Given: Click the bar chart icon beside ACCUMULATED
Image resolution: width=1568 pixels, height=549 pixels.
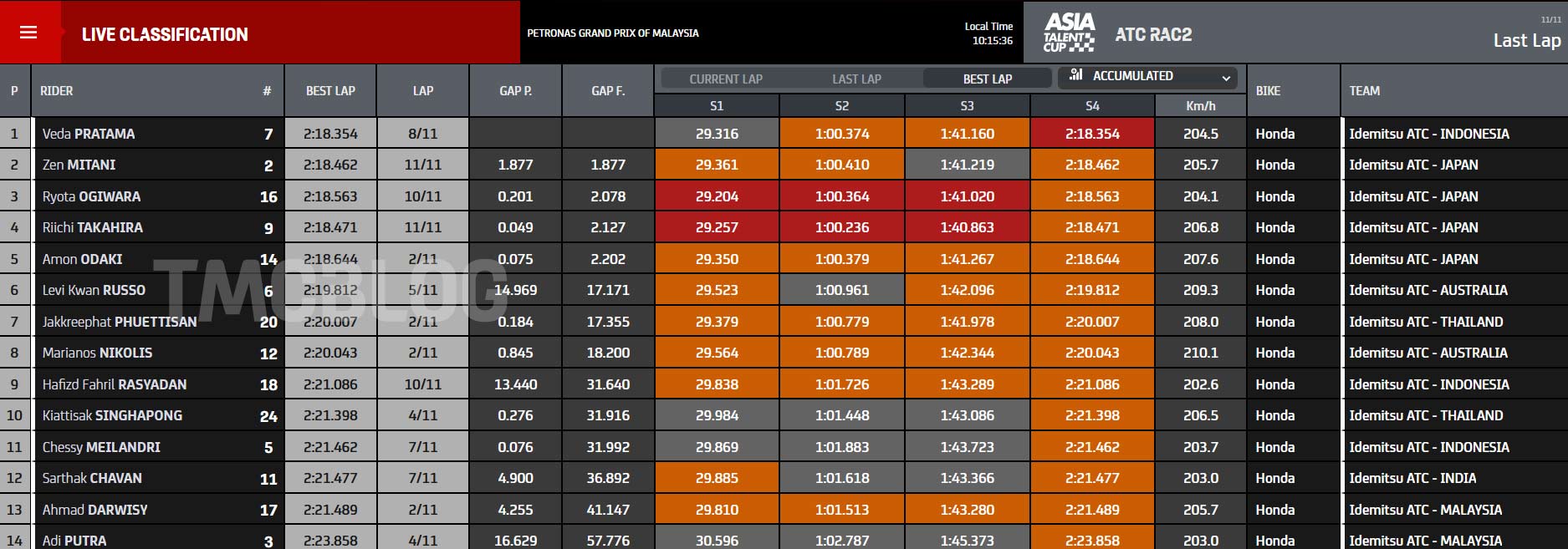Looking at the screenshot, I should pyautogui.click(x=1075, y=75).
